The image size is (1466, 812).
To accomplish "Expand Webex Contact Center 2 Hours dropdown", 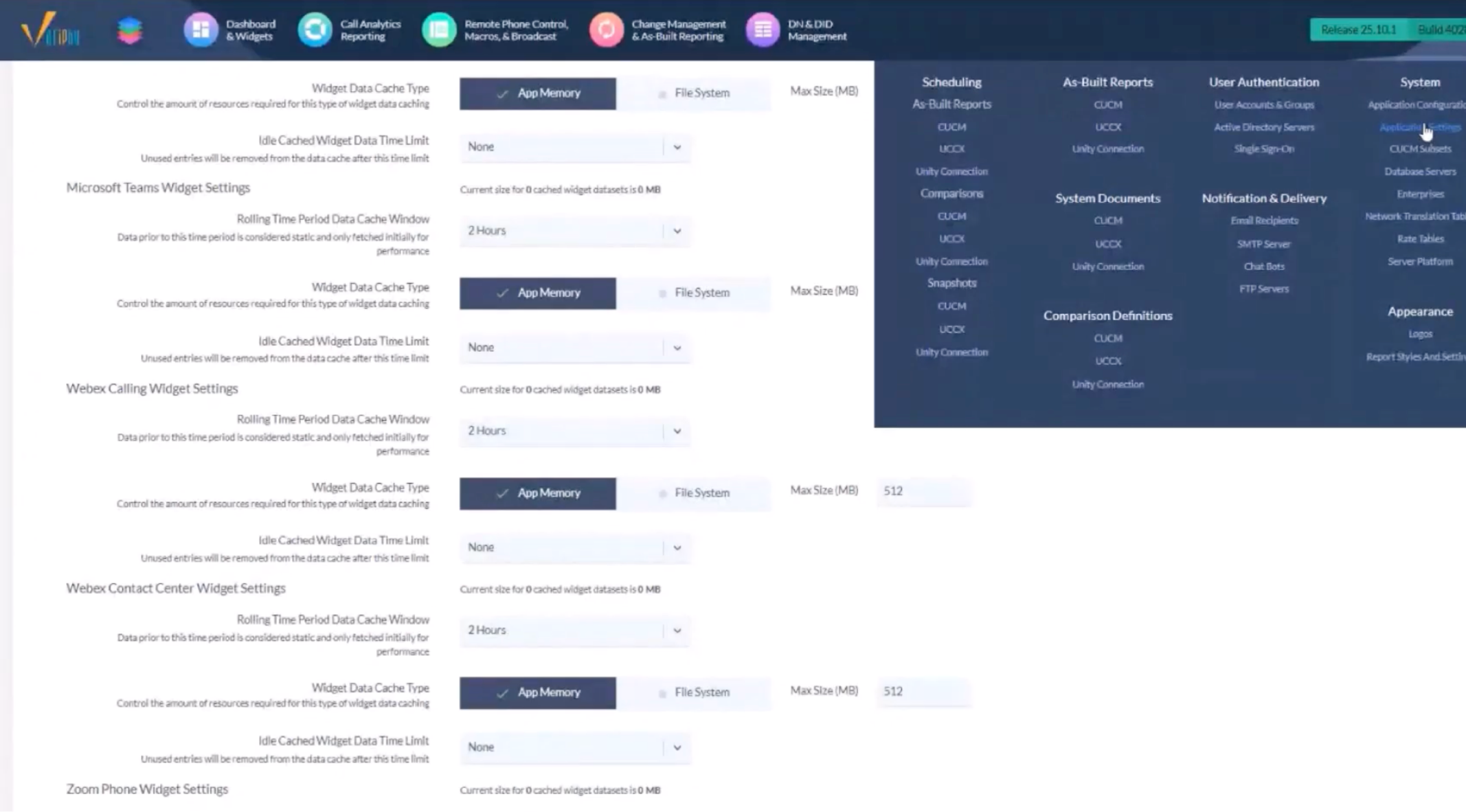I will 575,631.
